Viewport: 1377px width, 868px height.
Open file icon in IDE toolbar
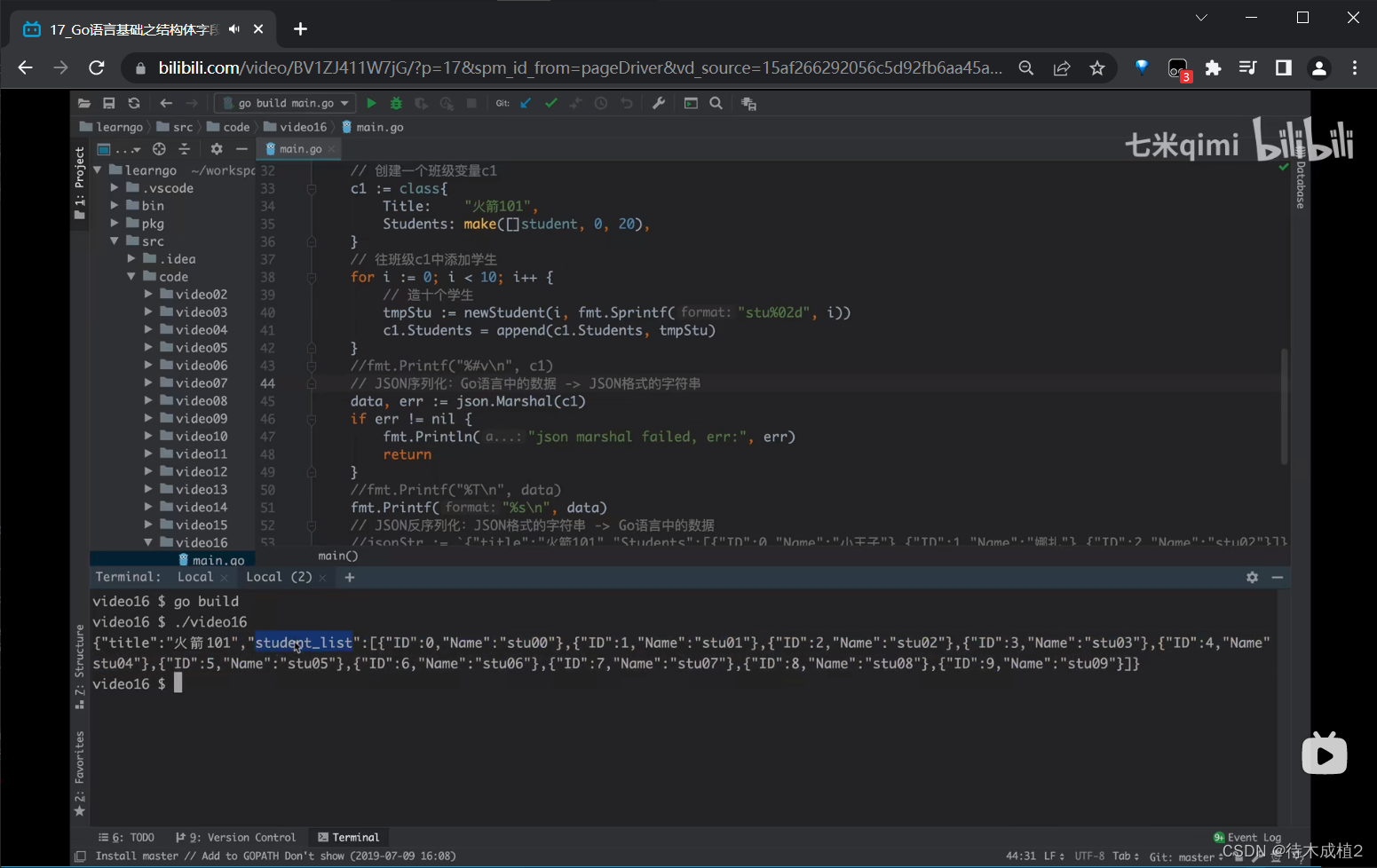click(x=84, y=104)
